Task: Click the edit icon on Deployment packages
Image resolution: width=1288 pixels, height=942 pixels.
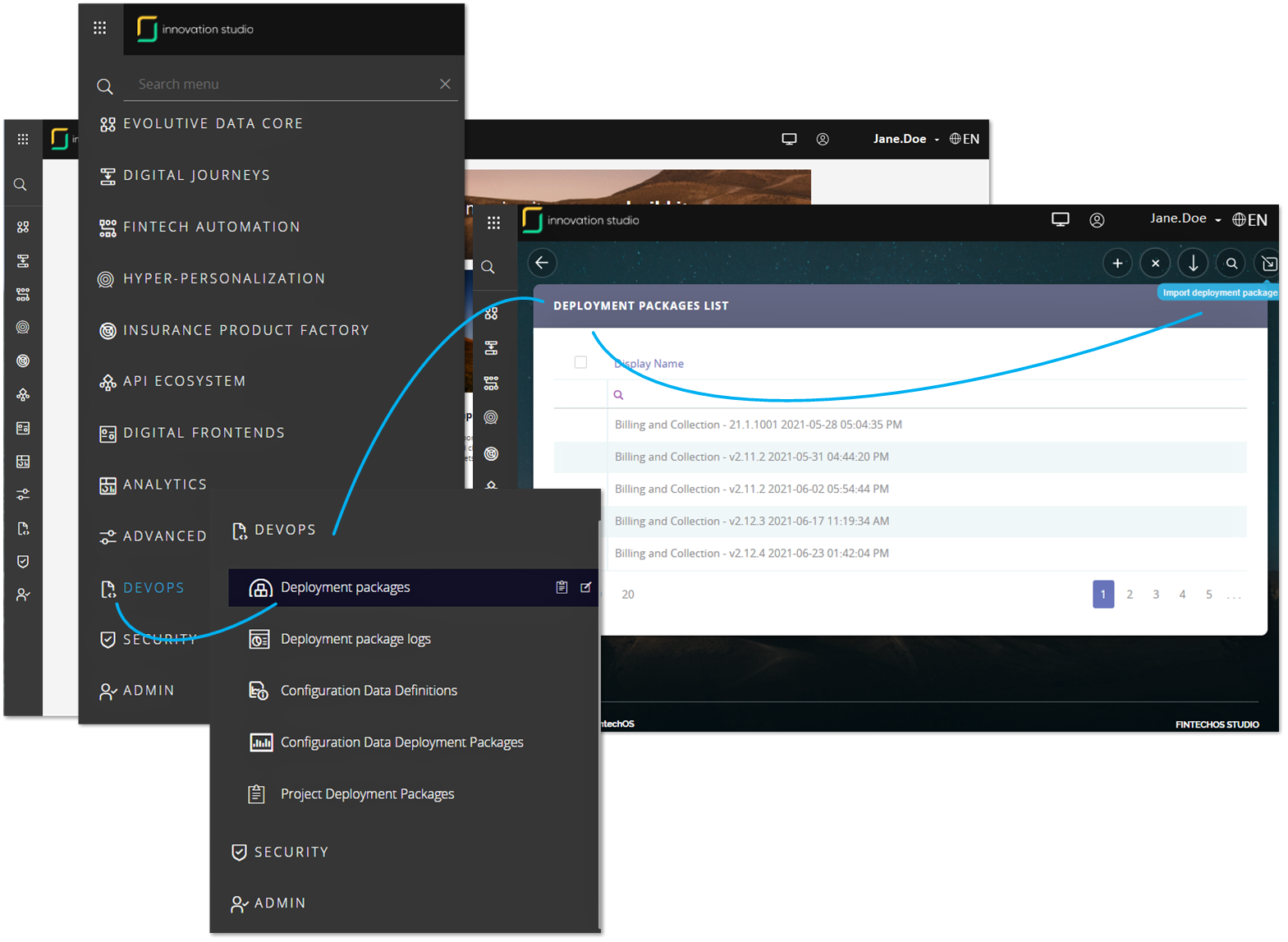Action: point(586,587)
